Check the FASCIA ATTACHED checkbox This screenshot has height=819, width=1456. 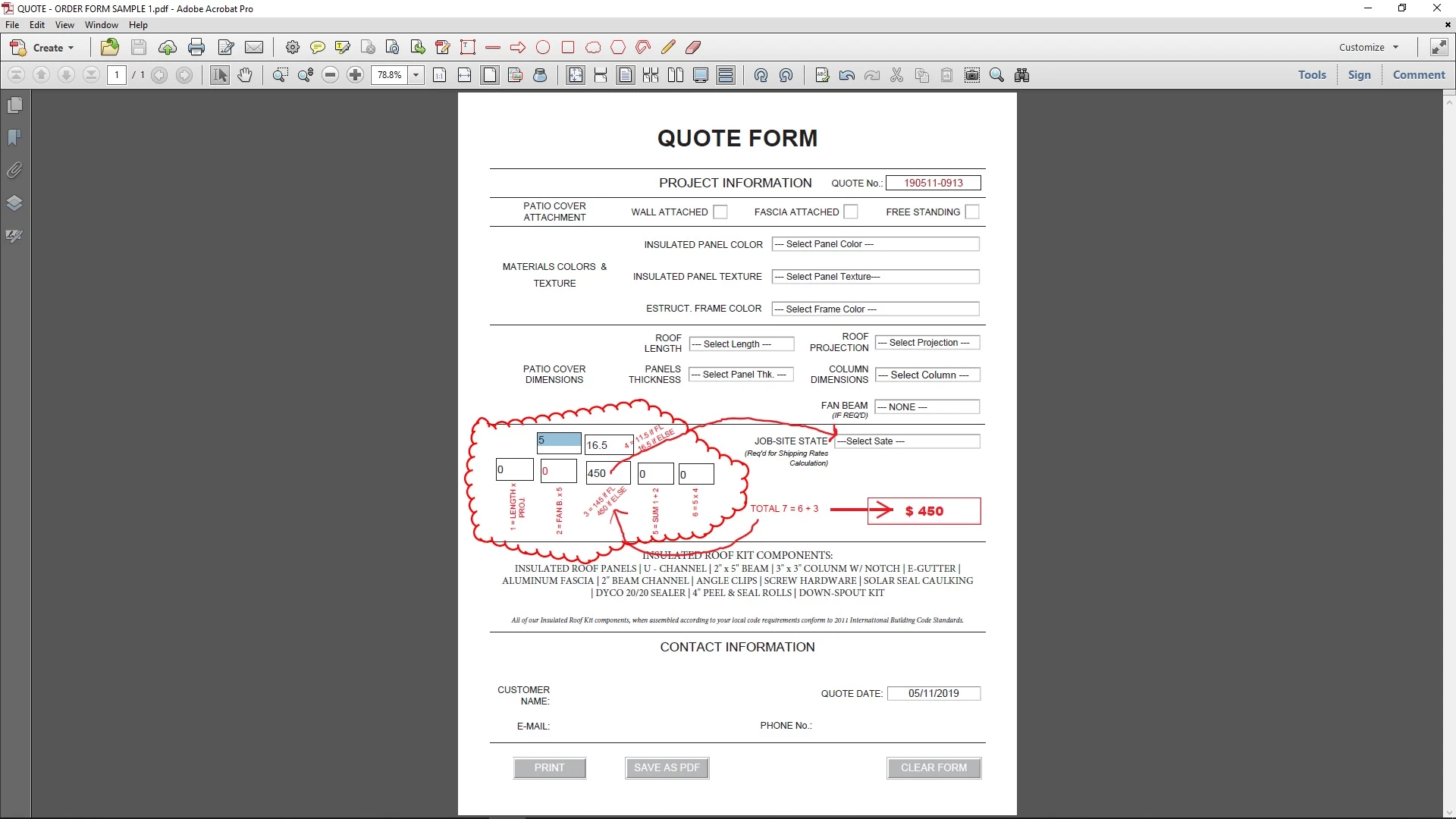(851, 212)
